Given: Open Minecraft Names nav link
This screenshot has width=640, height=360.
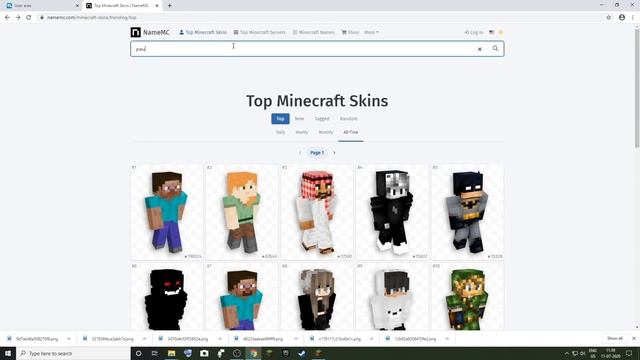Looking at the screenshot, I should [313, 32].
